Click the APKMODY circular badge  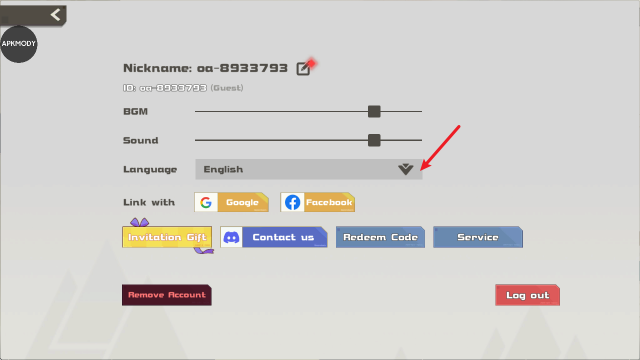click(x=19, y=44)
